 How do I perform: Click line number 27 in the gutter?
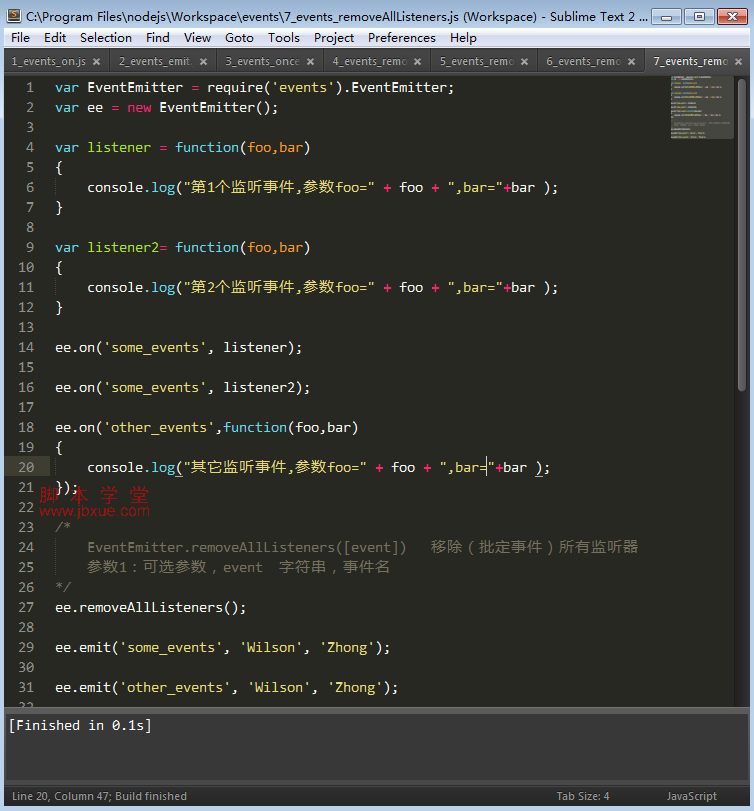(26, 607)
